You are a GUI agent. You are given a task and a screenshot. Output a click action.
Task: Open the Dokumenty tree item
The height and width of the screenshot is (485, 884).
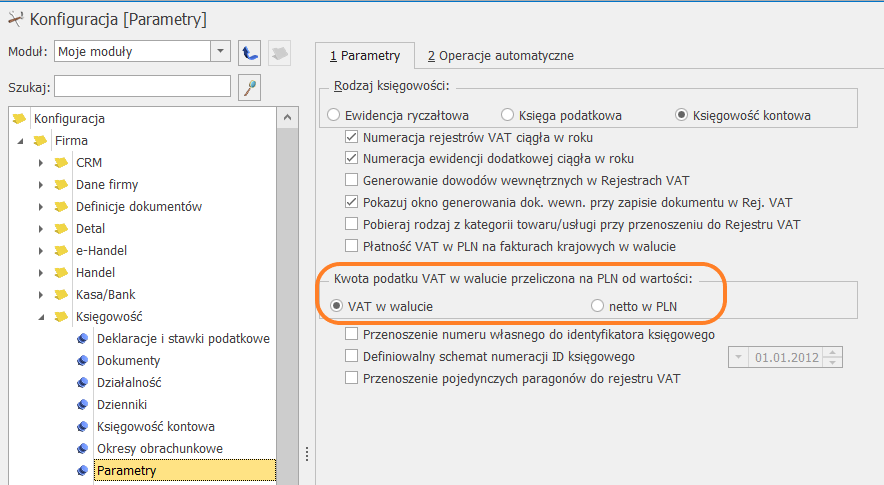129,360
